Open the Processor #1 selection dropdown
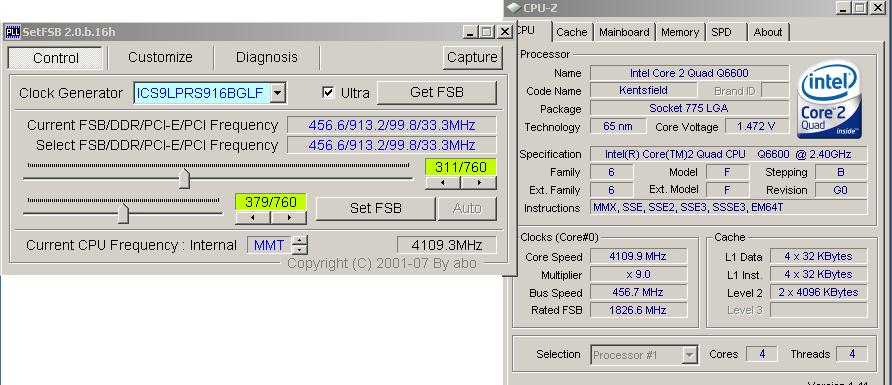Screen dimensions: 892x385 [x=689, y=355]
